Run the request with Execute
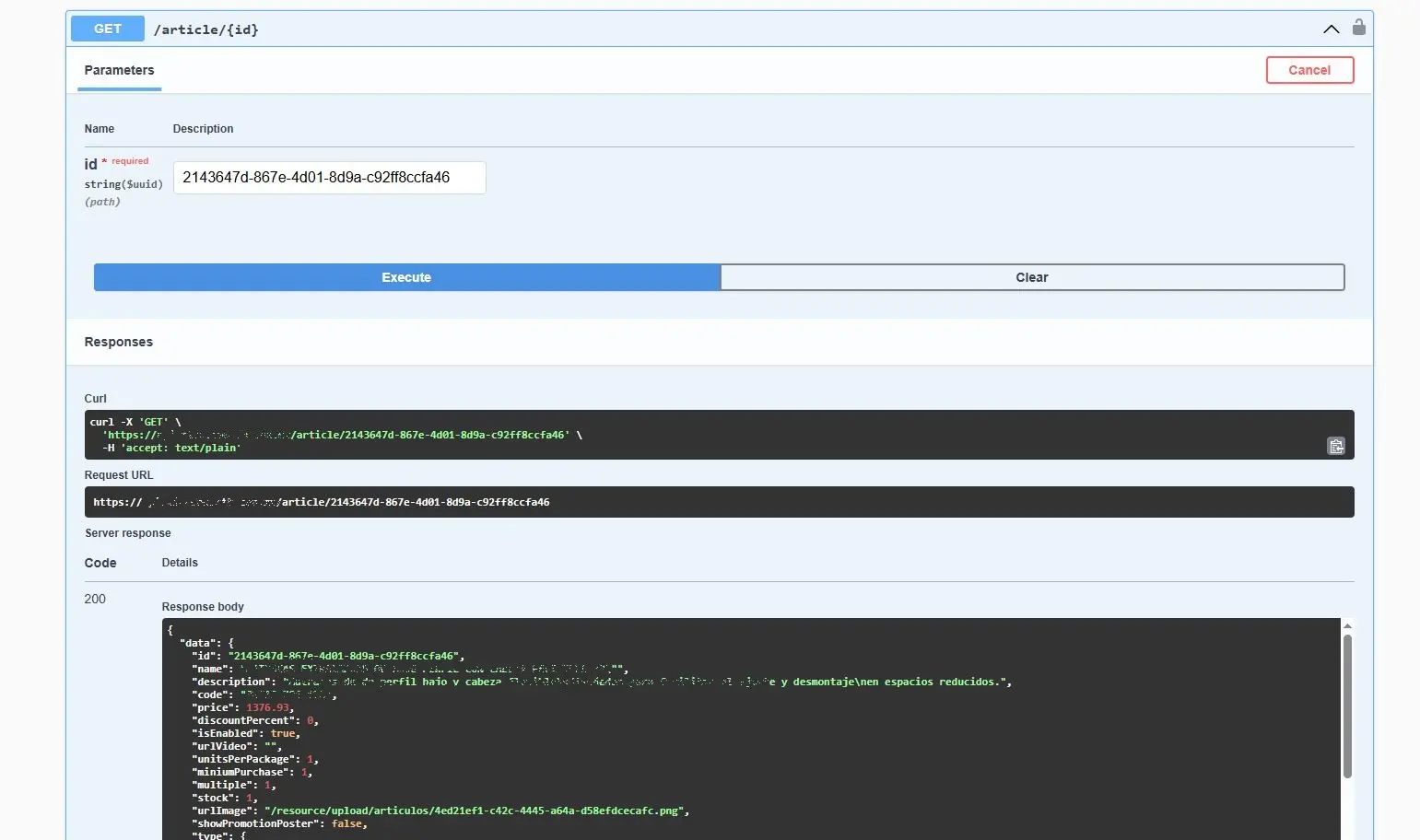The height and width of the screenshot is (840, 1420). tap(406, 277)
